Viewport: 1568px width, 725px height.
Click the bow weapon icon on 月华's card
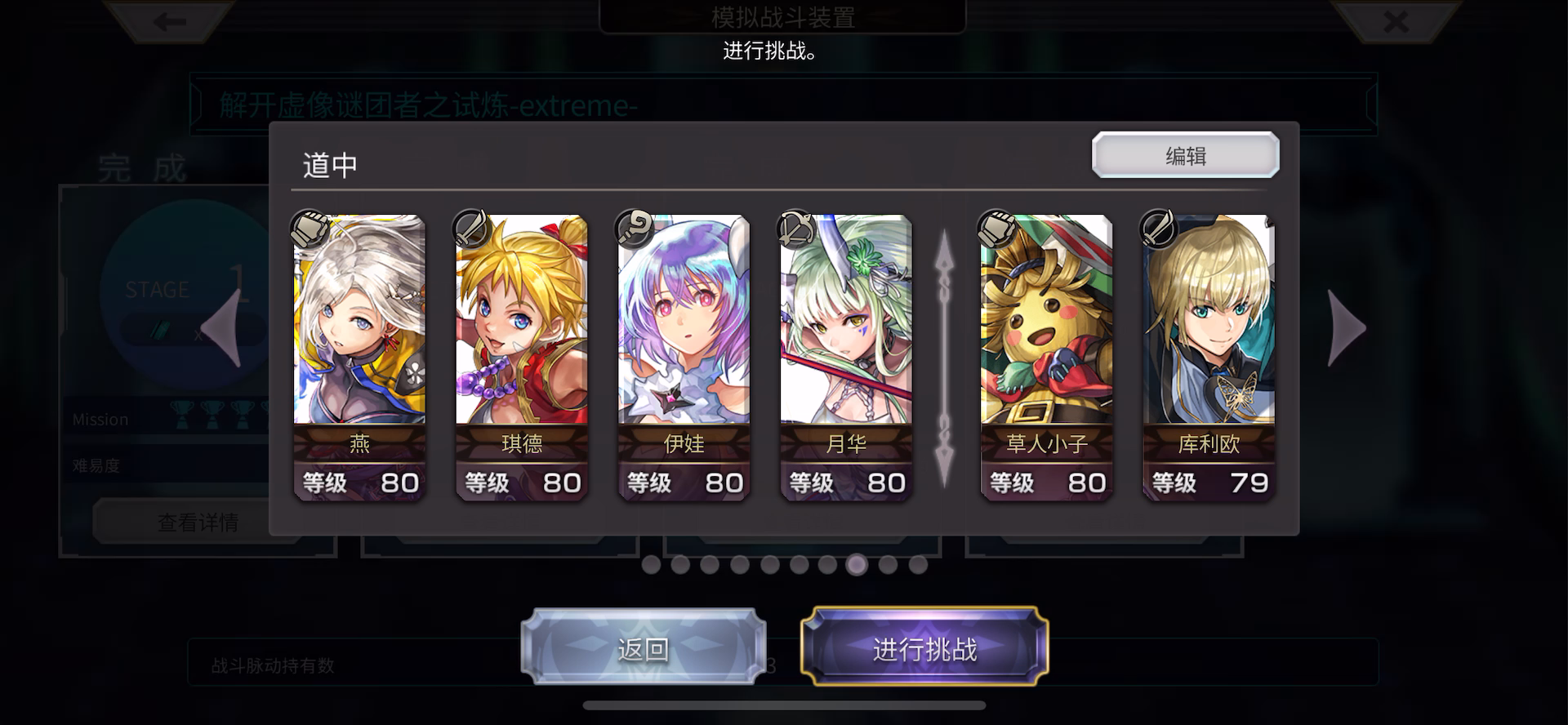click(x=796, y=229)
